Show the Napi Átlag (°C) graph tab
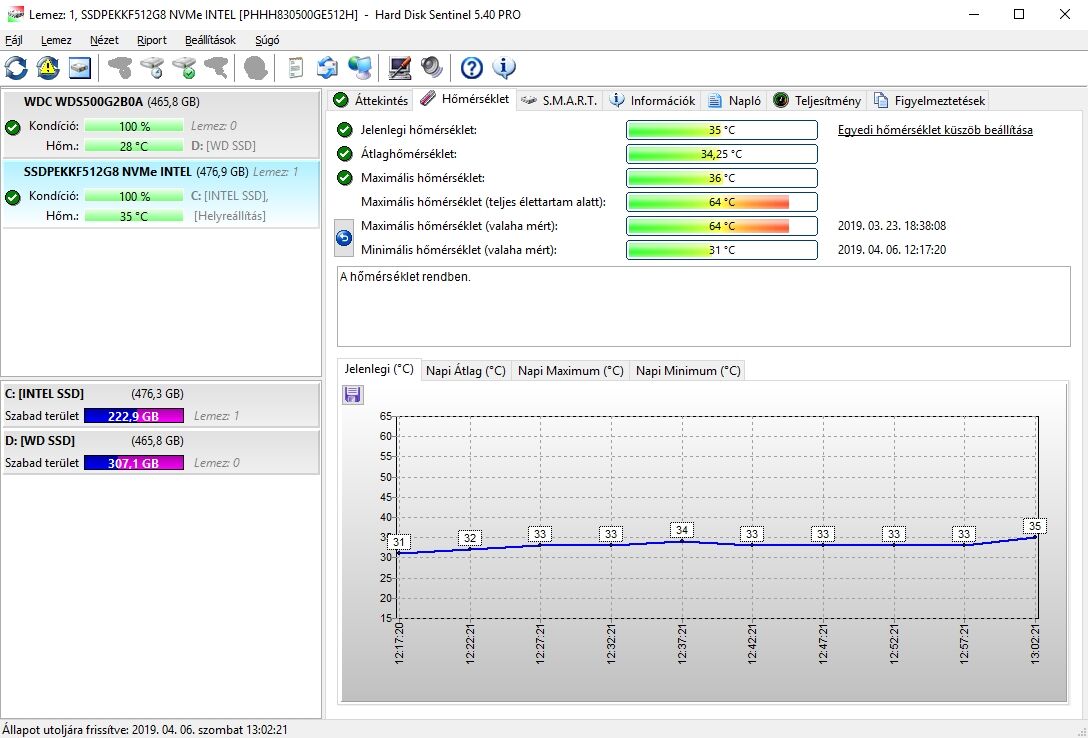This screenshot has width=1088, height=738. [x=466, y=371]
